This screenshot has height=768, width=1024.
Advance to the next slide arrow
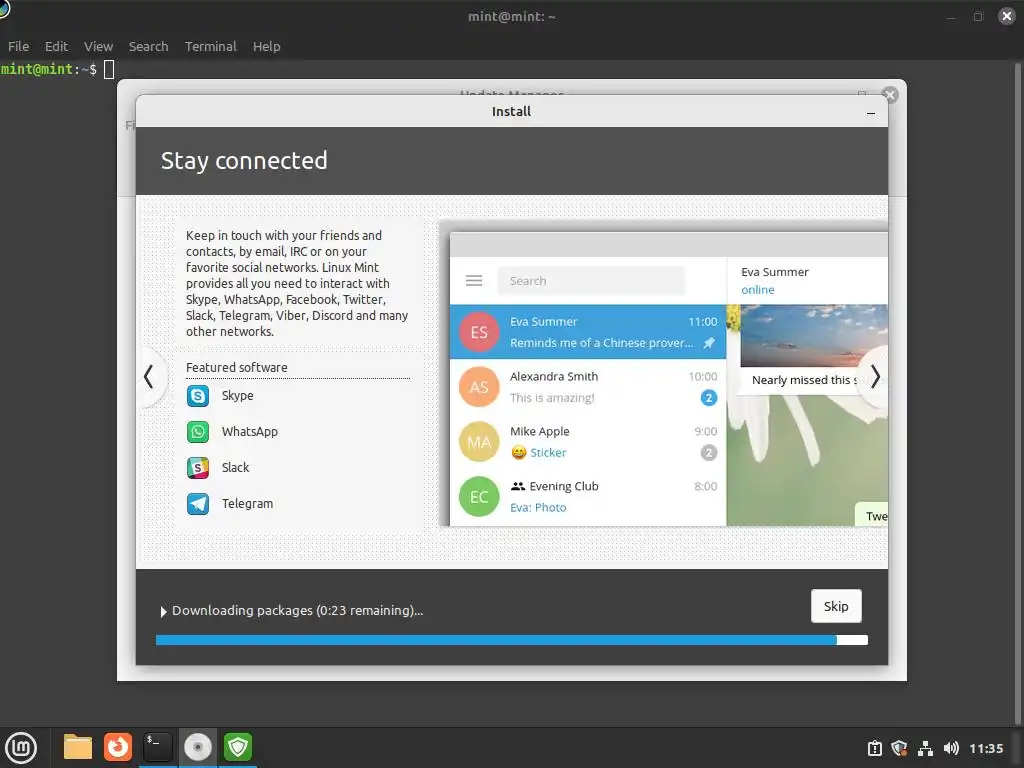(x=875, y=377)
